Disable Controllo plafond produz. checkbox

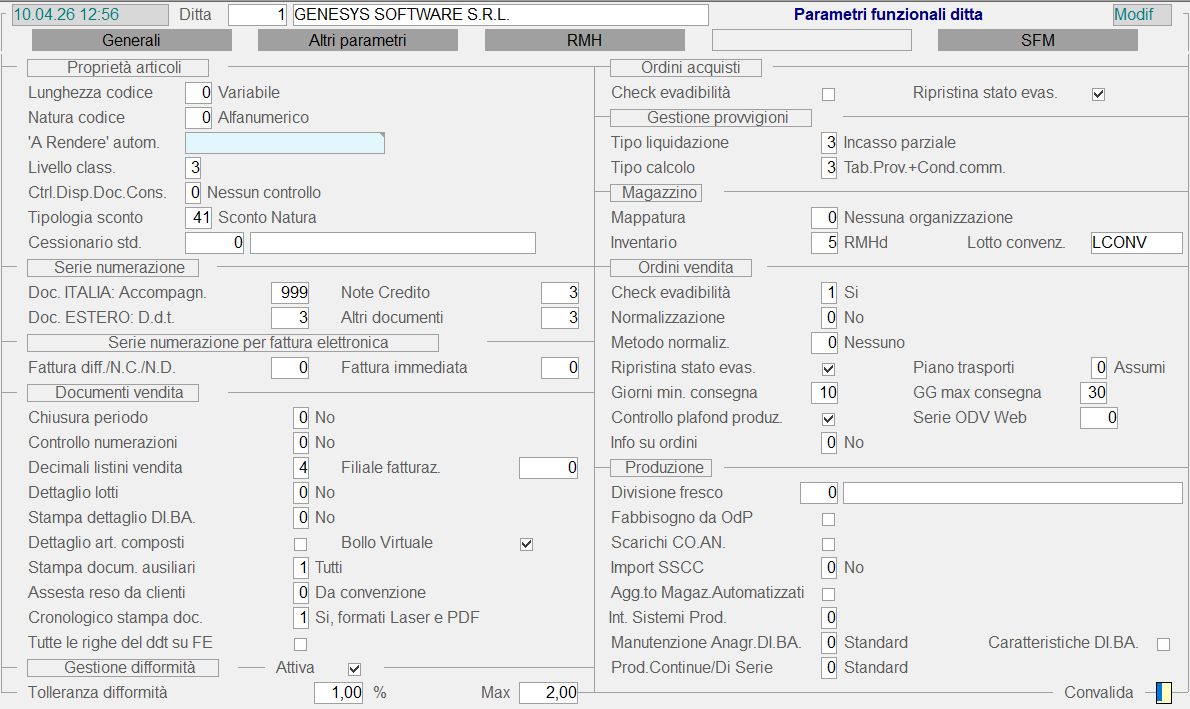click(x=828, y=419)
